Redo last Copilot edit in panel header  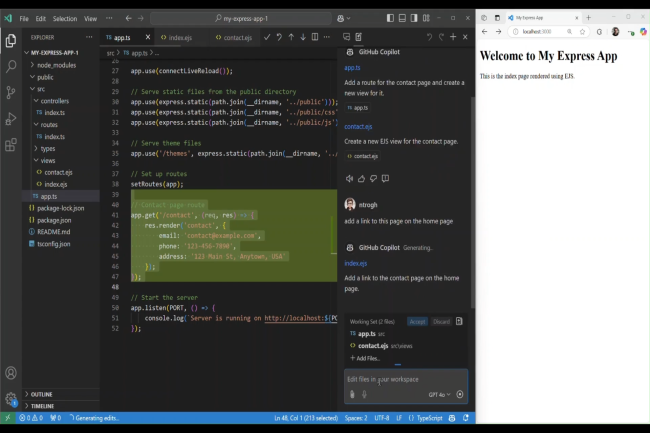441,37
